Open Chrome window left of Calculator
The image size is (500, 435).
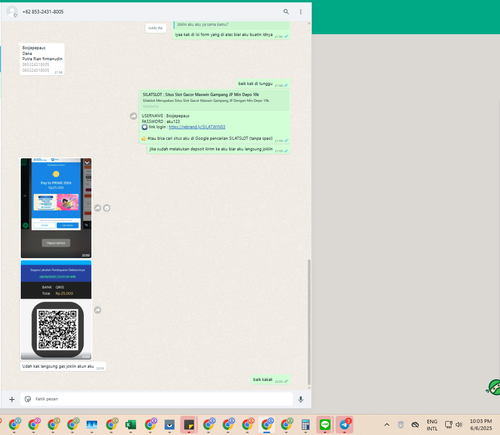click(x=286, y=425)
